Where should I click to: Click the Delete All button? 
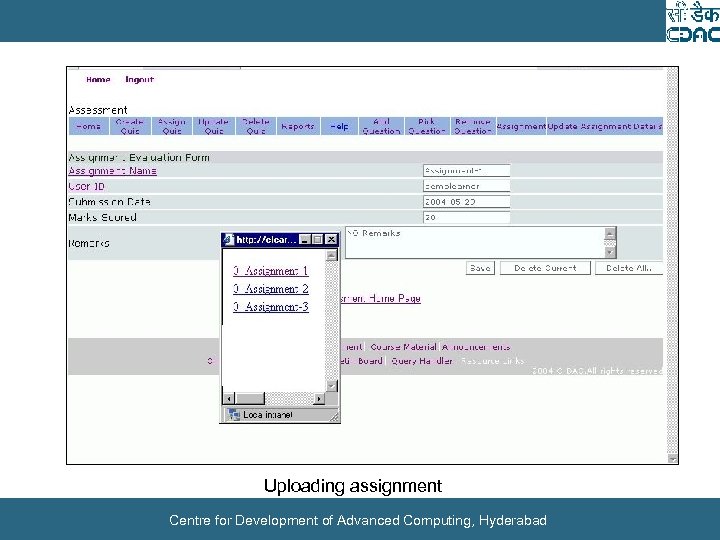629,268
